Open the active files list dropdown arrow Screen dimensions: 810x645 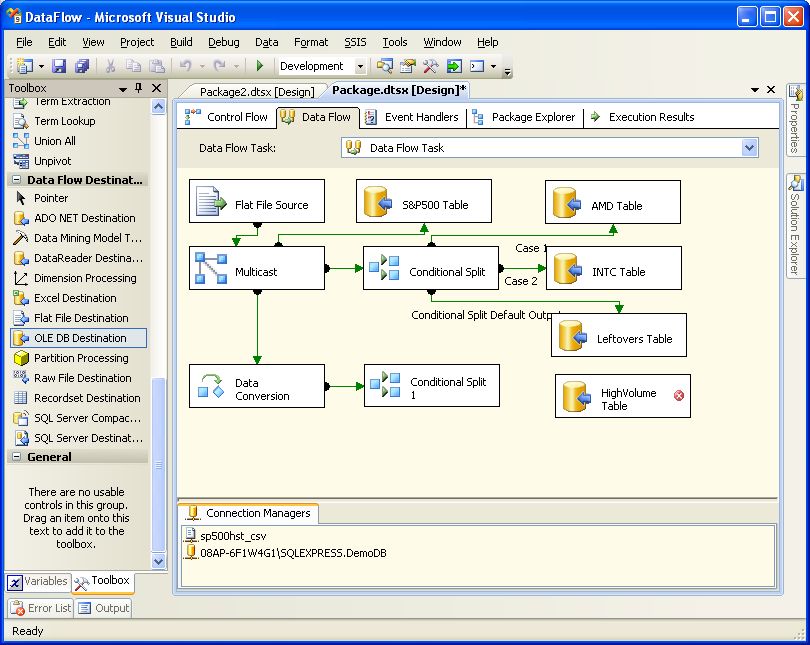[755, 89]
